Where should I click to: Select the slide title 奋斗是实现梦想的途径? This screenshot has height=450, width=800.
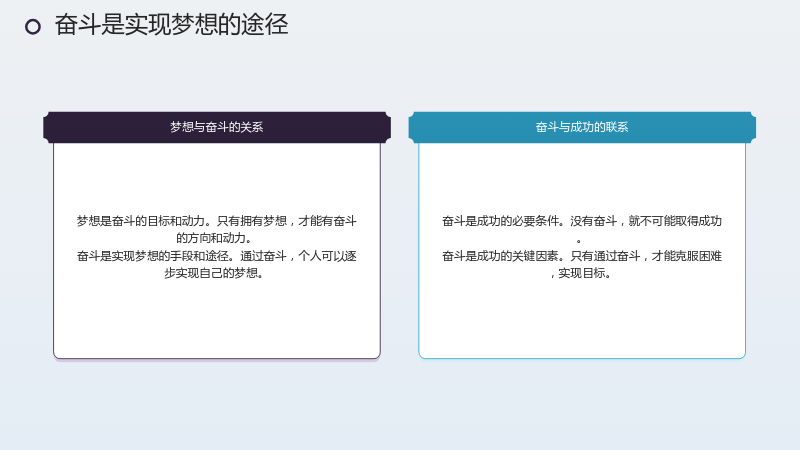(x=171, y=25)
